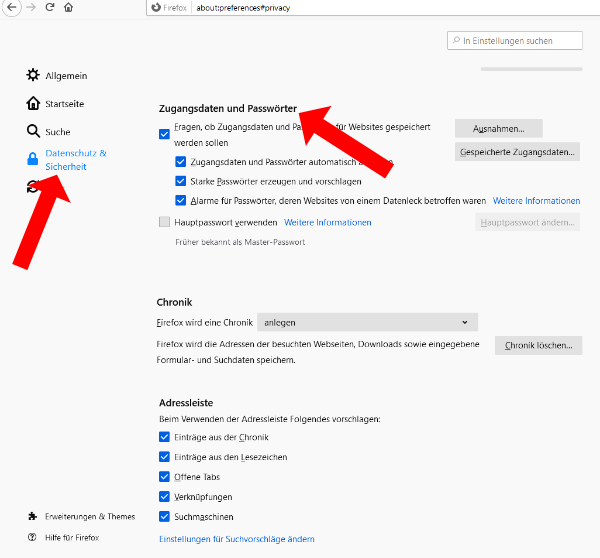Open Gespeicherte Zugangsdaten... button
600x558 pixels.
517,152
